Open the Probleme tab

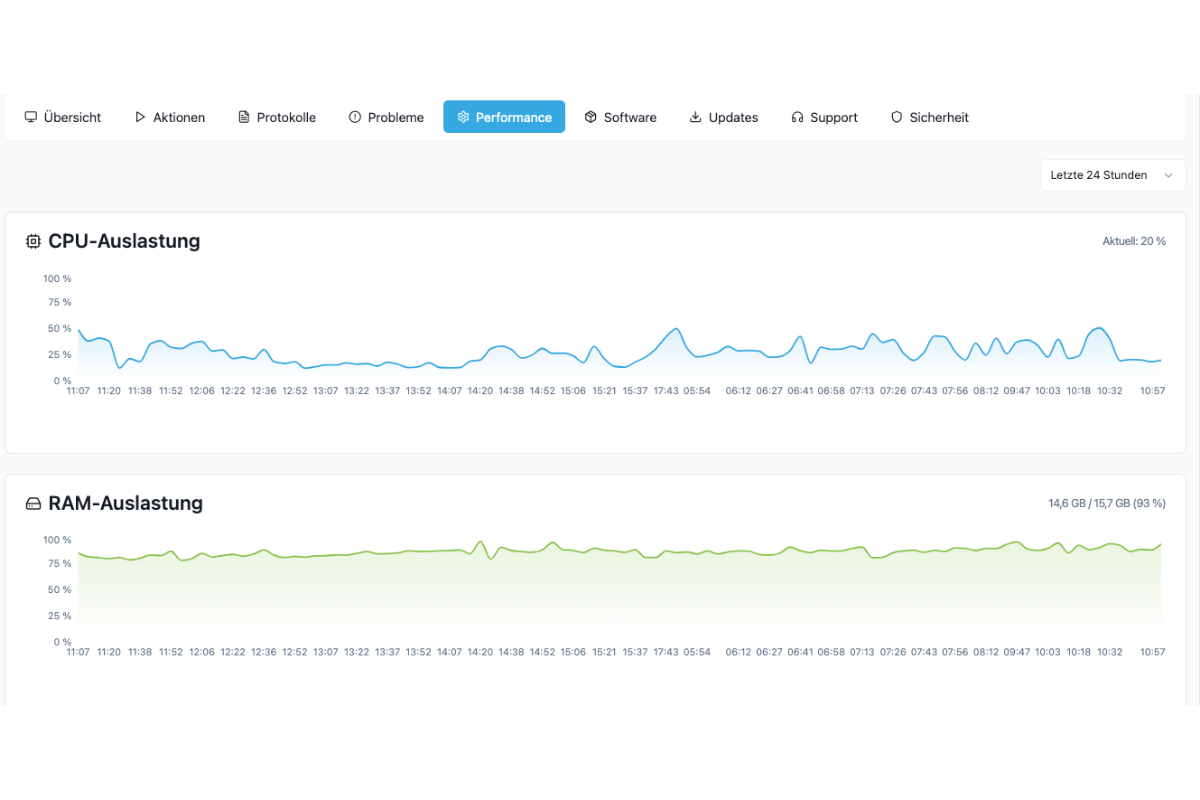tap(385, 117)
